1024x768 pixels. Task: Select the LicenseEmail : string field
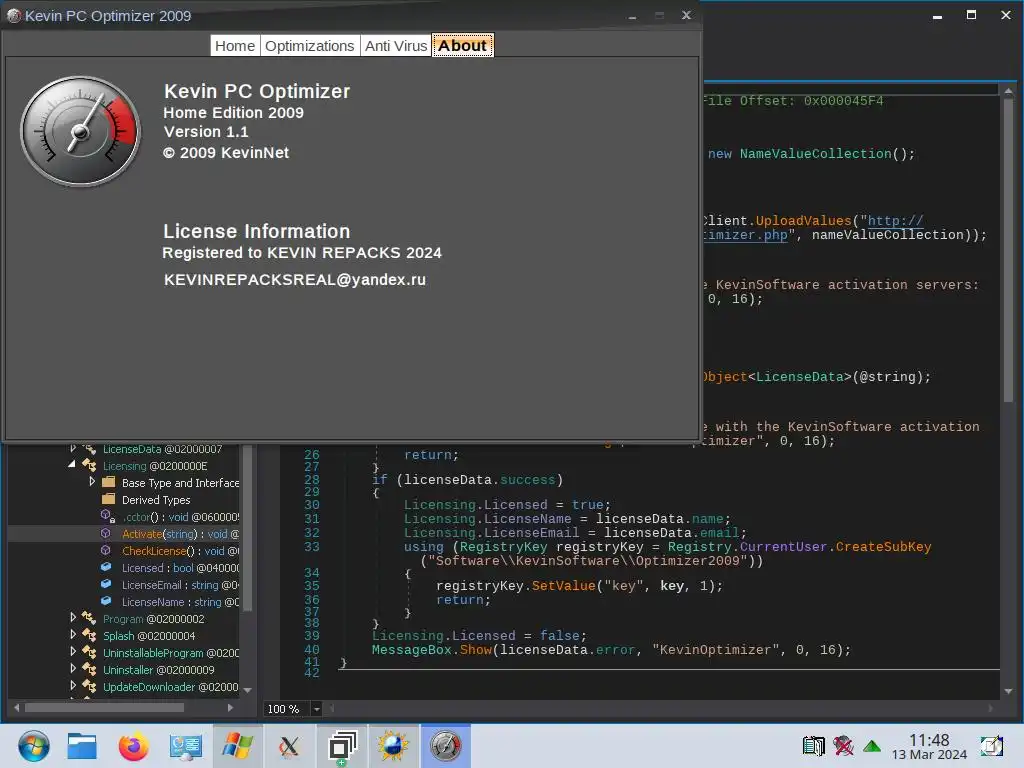[x=180, y=585]
